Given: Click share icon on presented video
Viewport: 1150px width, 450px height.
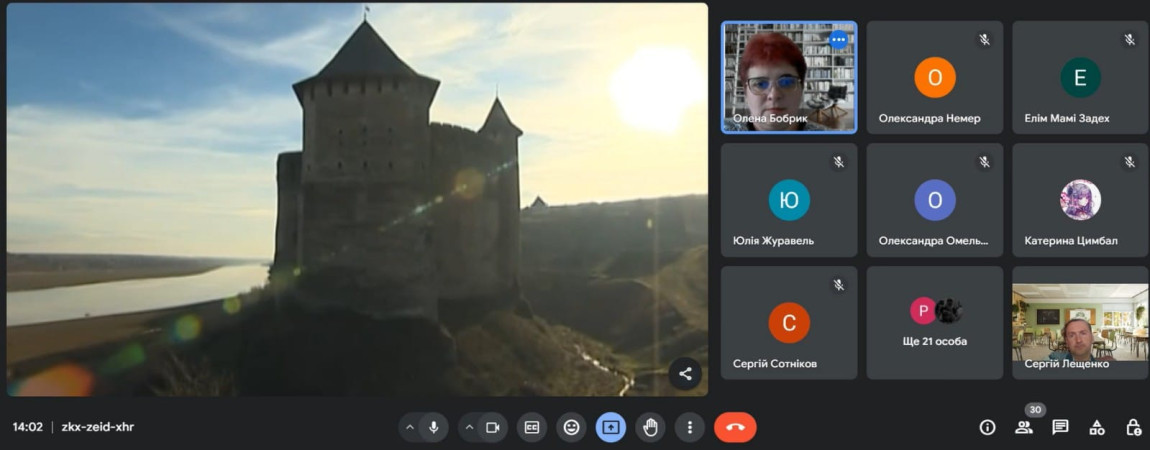Looking at the screenshot, I should pyautogui.click(x=685, y=374).
